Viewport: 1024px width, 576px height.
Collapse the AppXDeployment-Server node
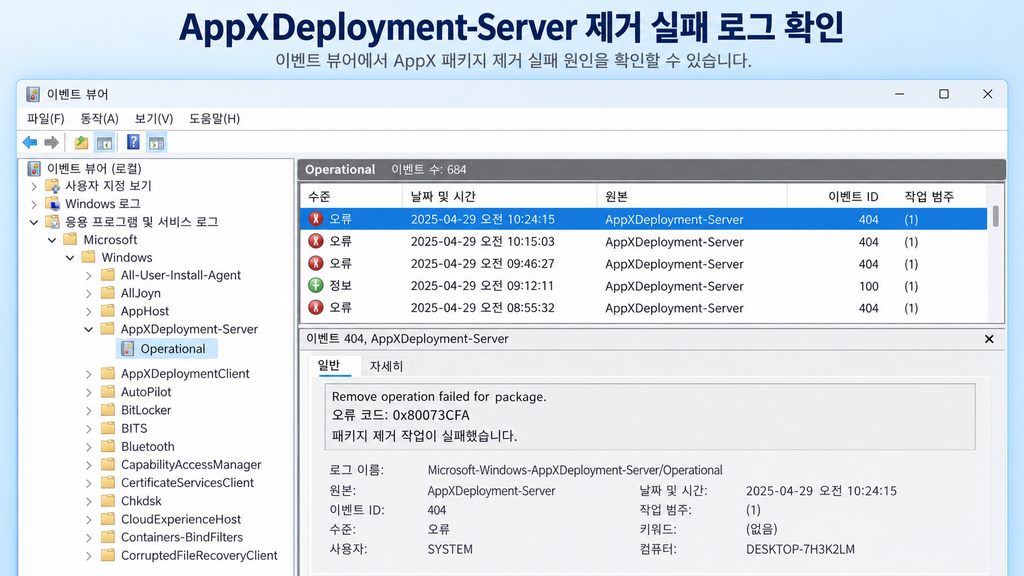pos(89,329)
